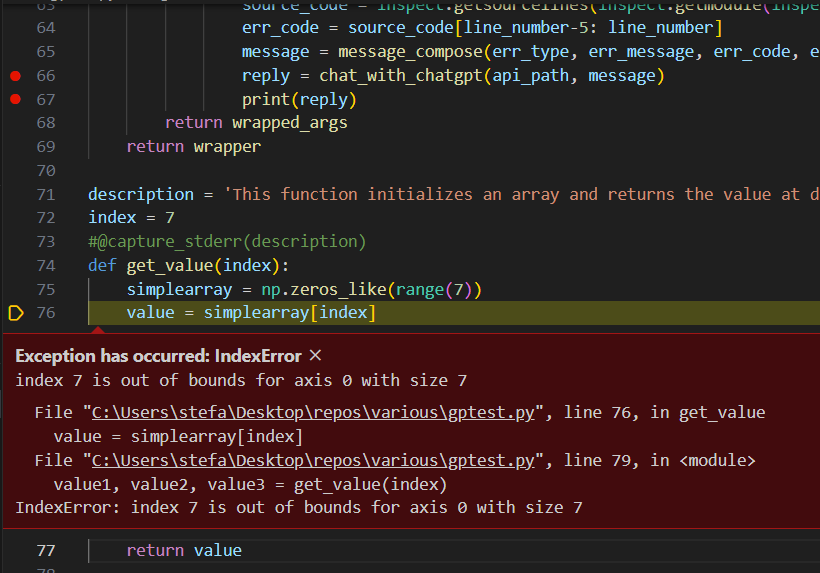The image size is (820, 573).
Task: Click 'print(reply)' statement on line 67
Action: click(x=299, y=99)
